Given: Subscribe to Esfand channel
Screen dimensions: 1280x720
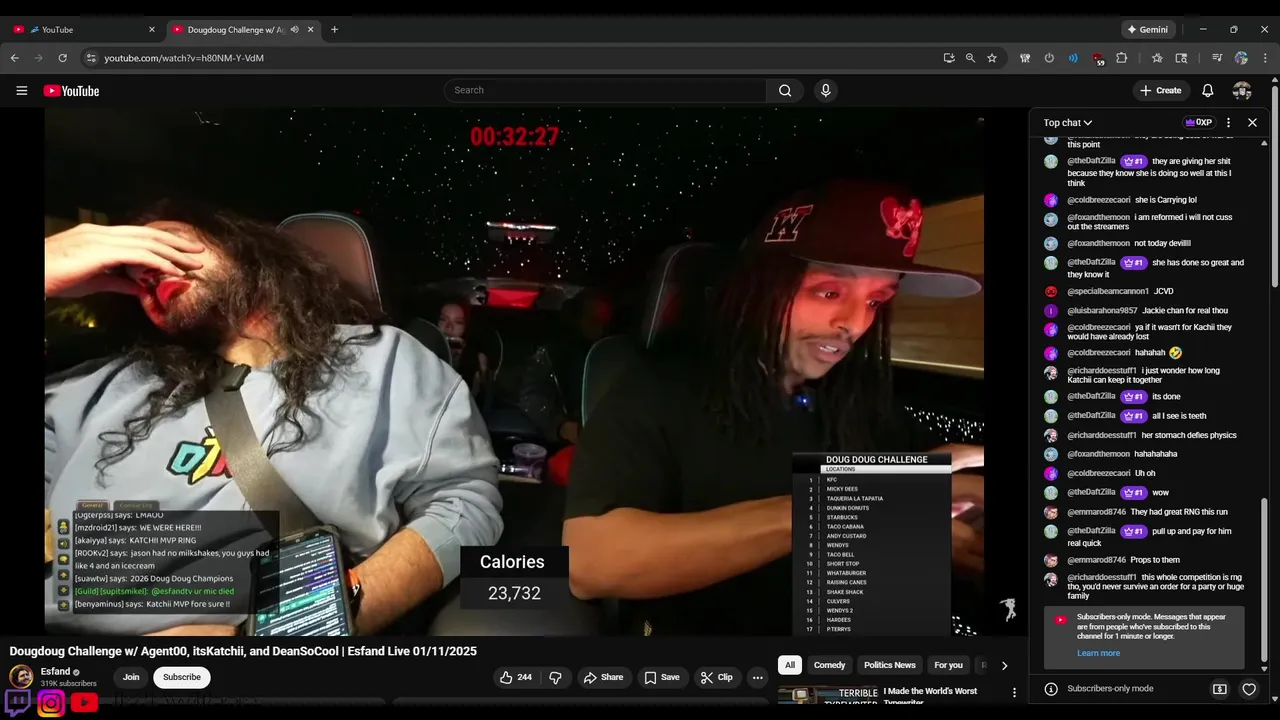Looking at the screenshot, I should [182, 677].
